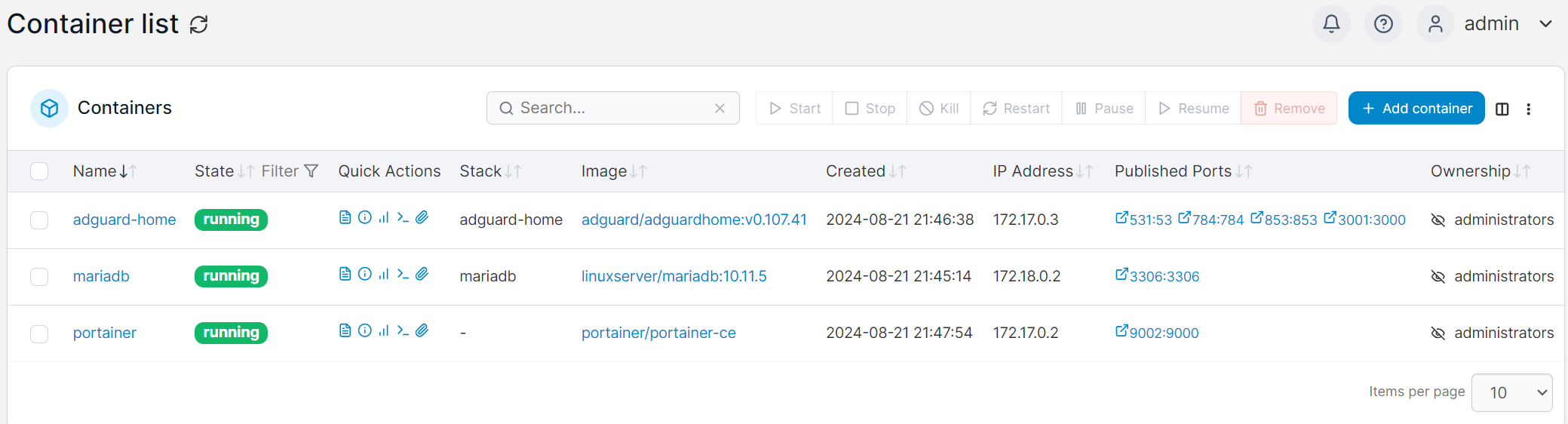Open exec console for adguard-home
Viewport: 1568px width, 424px height.
click(x=403, y=217)
